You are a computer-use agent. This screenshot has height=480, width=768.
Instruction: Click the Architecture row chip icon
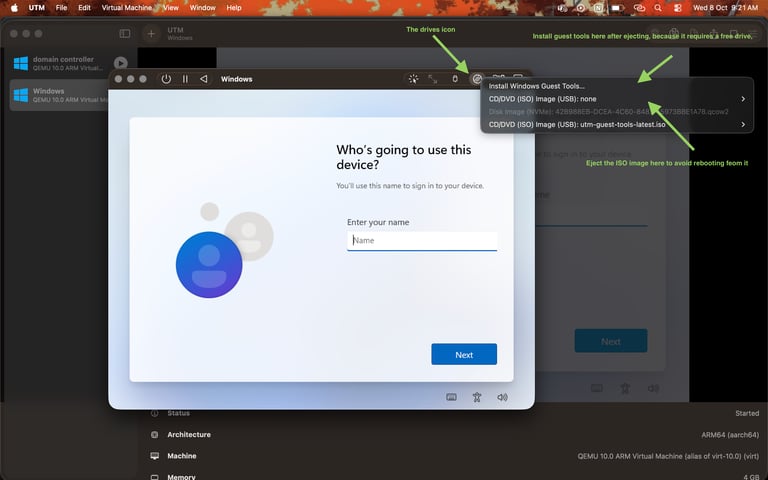point(155,434)
